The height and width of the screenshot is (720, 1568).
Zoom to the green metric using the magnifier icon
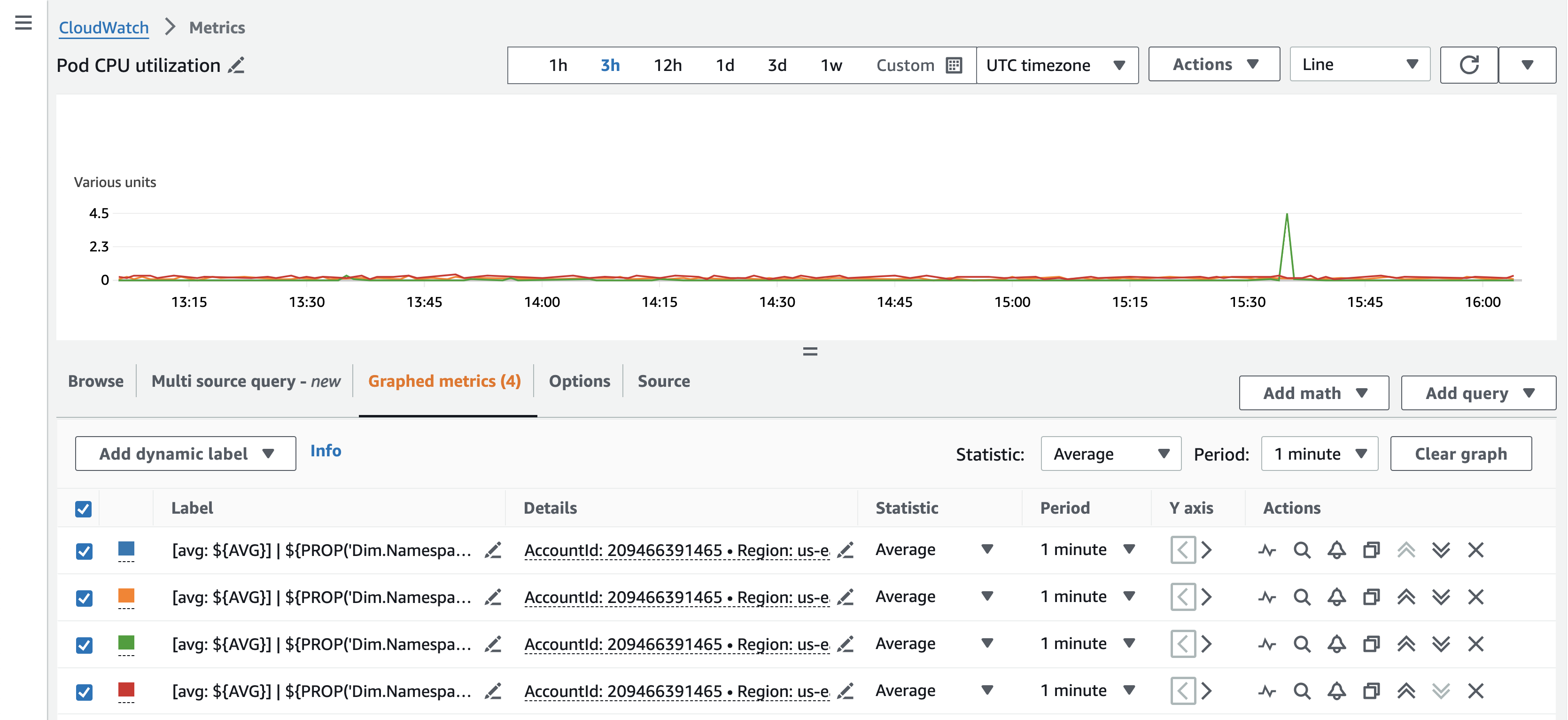coord(1302,644)
